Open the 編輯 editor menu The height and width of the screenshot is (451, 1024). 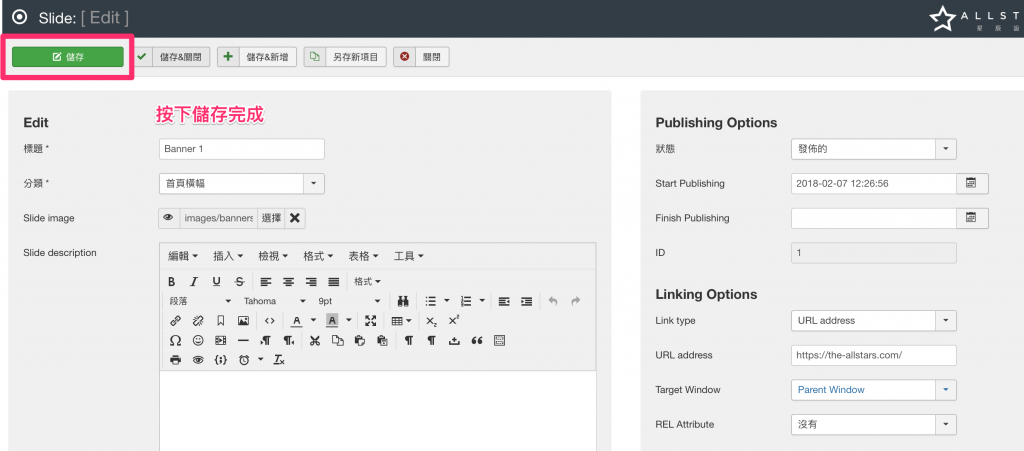[x=182, y=256]
